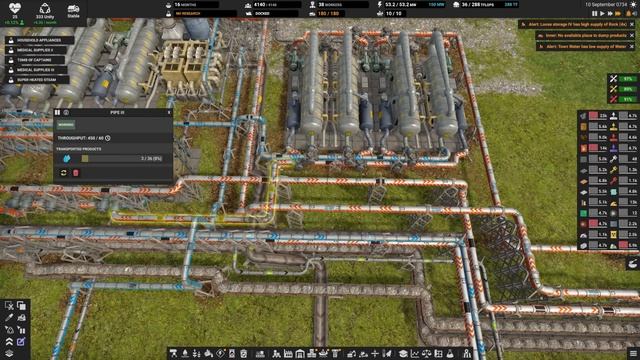Set game speed to fast forward
Viewport: 640px width, 360px height.
[610, 13]
